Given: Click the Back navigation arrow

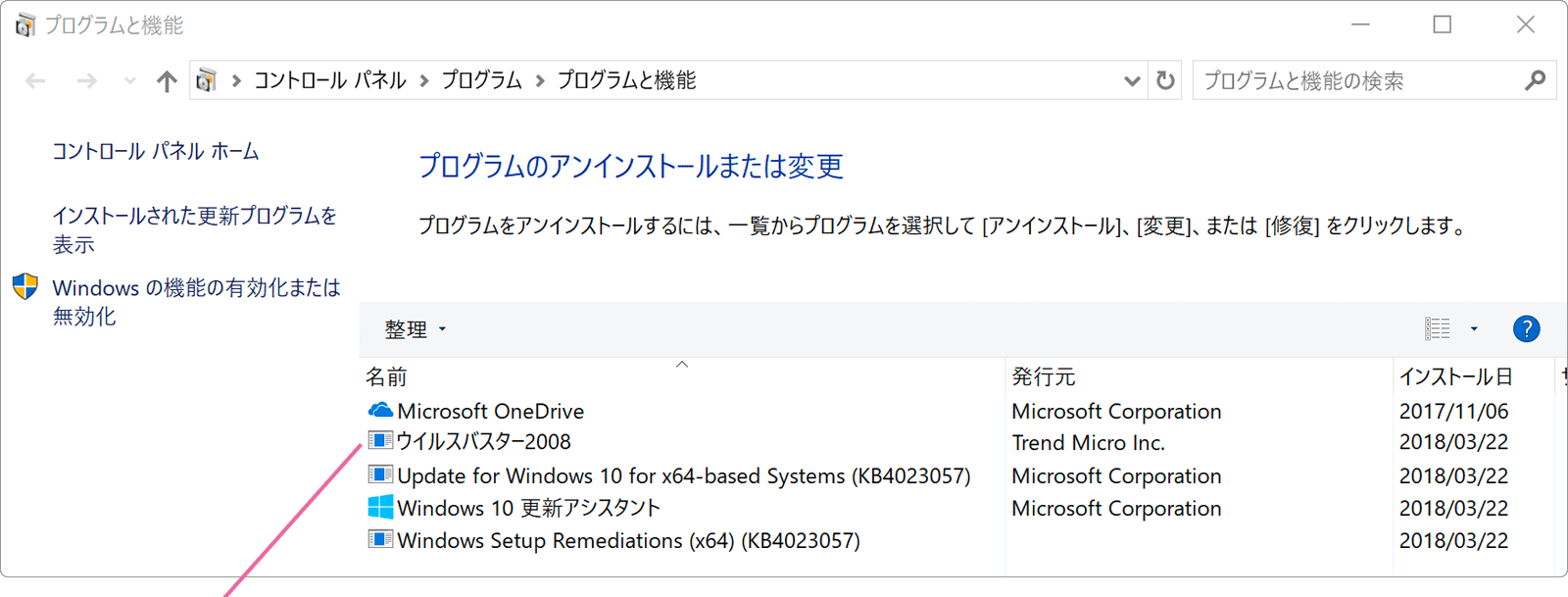Looking at the screenshot, I should click(35, 80).
